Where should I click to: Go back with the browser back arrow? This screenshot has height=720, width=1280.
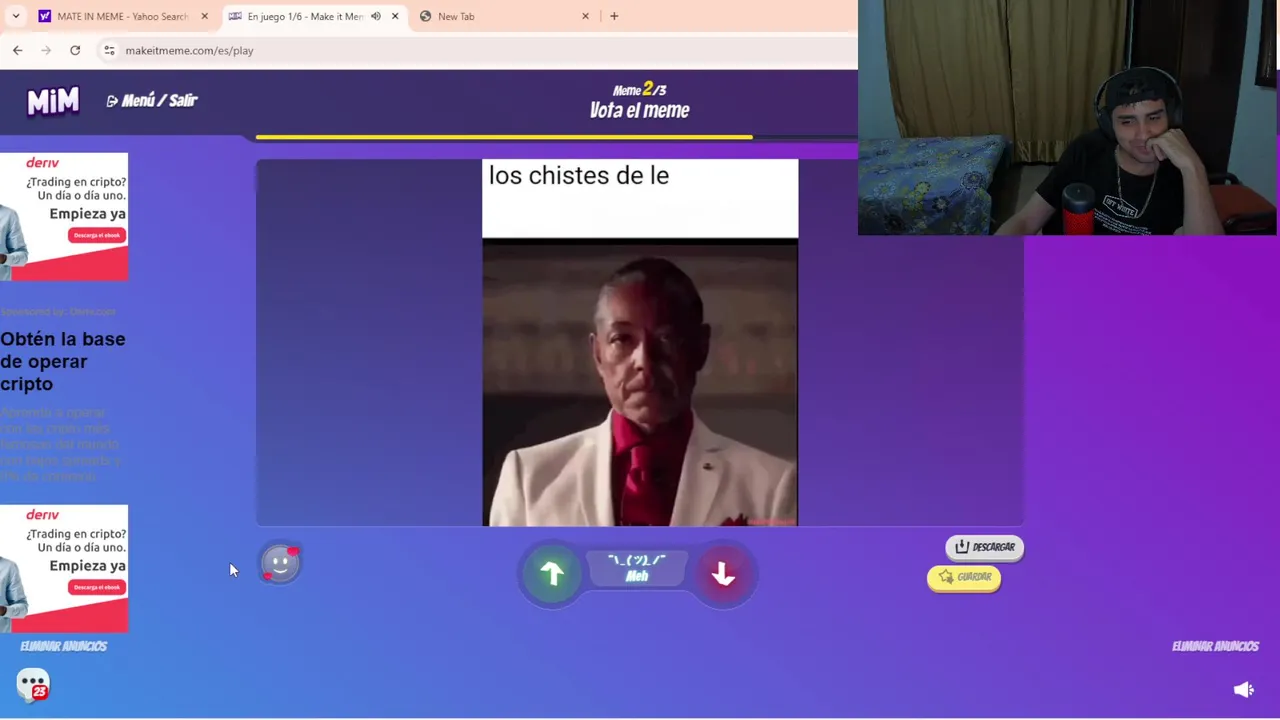[17, 50]
